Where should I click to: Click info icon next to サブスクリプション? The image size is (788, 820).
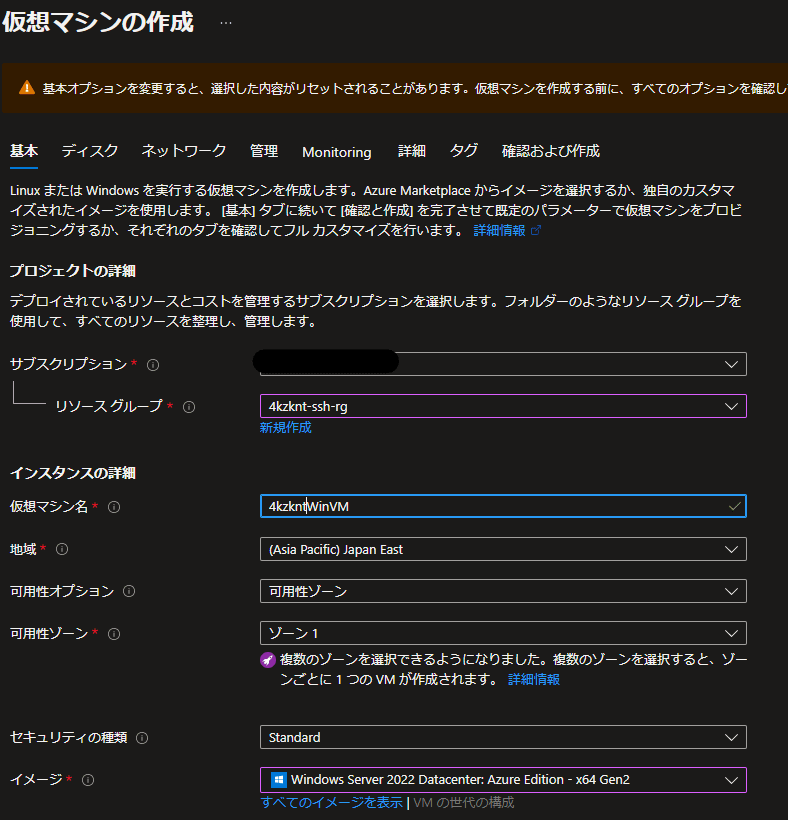(x=153, y=365)
